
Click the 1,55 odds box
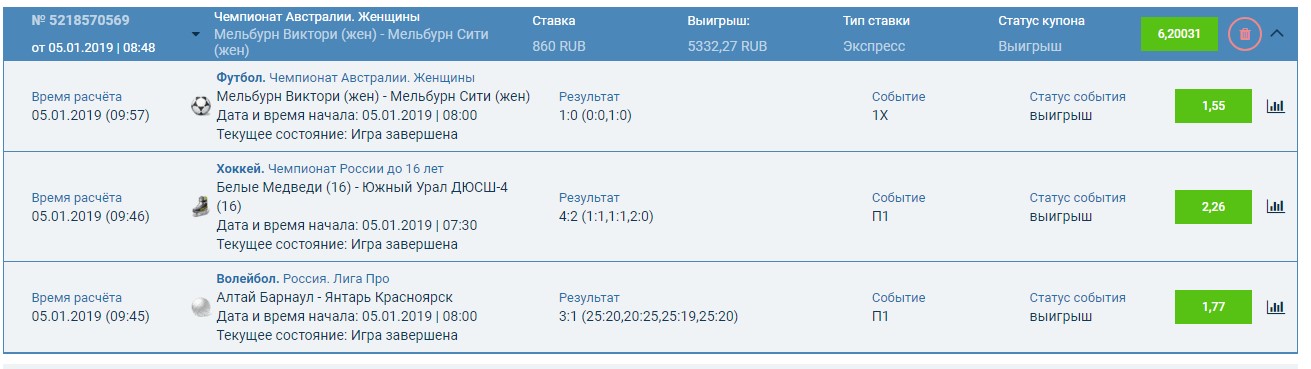pyautogui.click(x=1213, y=106)
